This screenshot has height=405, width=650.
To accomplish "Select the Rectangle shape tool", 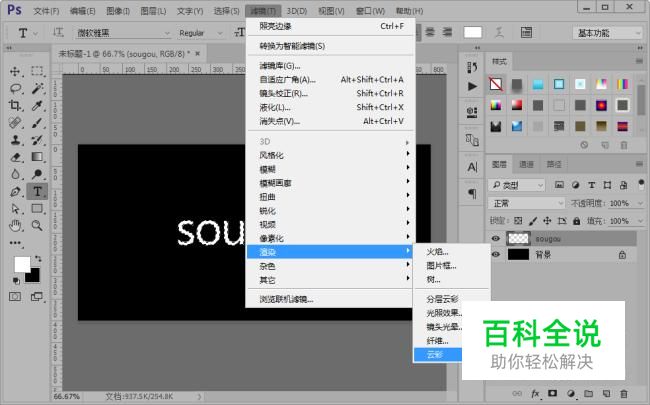I will [37, 209].
